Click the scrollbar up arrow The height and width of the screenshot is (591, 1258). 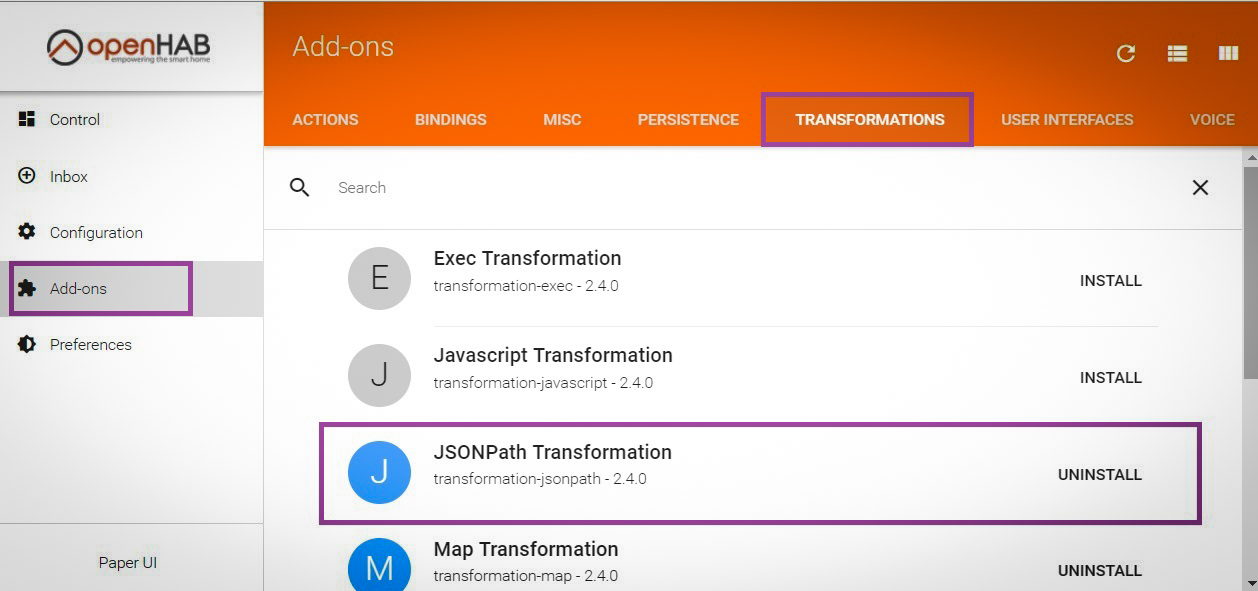1250,157
